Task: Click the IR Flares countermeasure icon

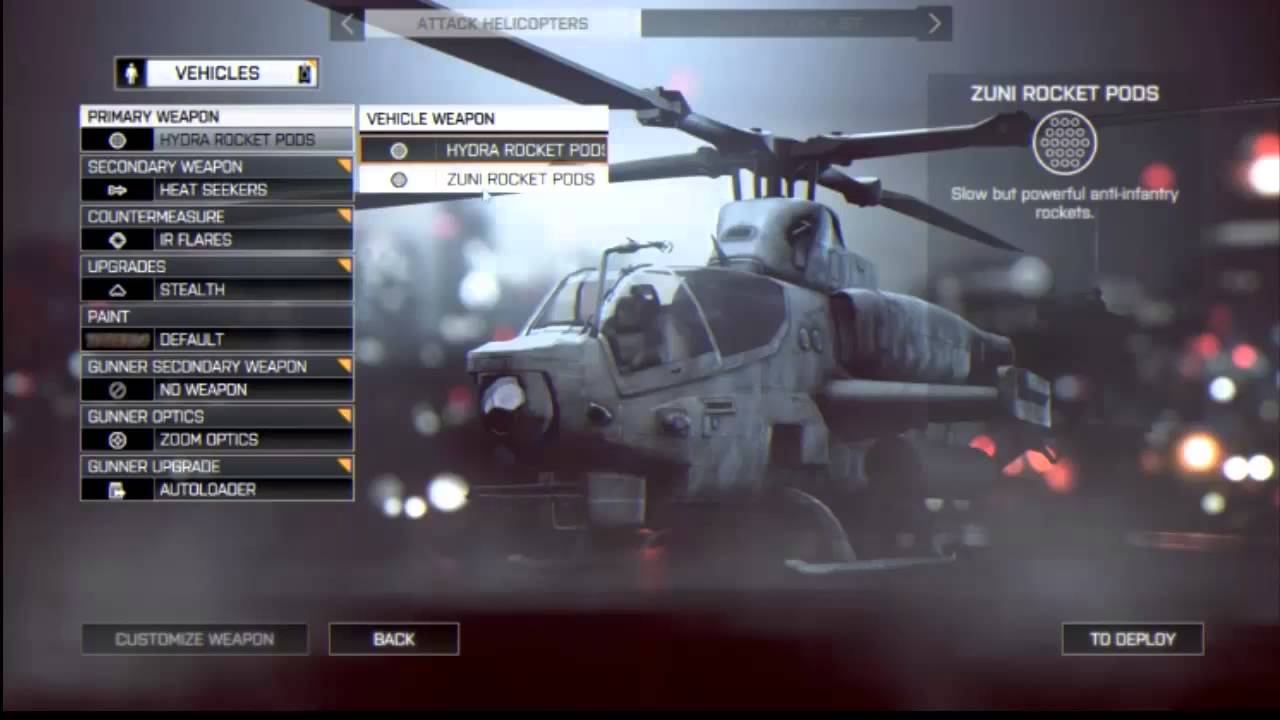Action: pos(117,240)
